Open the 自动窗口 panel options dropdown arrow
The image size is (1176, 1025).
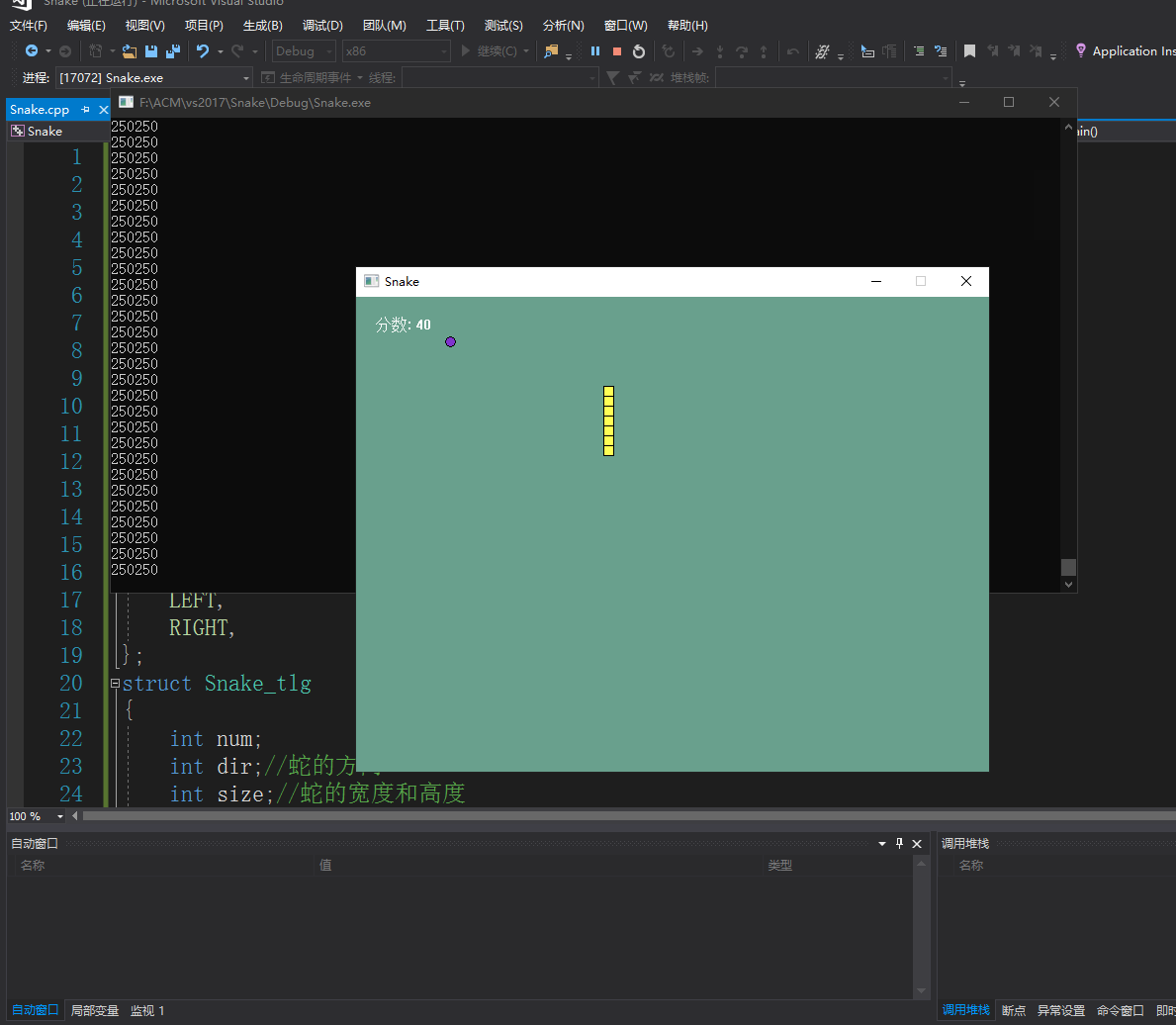tap(881, 844)
